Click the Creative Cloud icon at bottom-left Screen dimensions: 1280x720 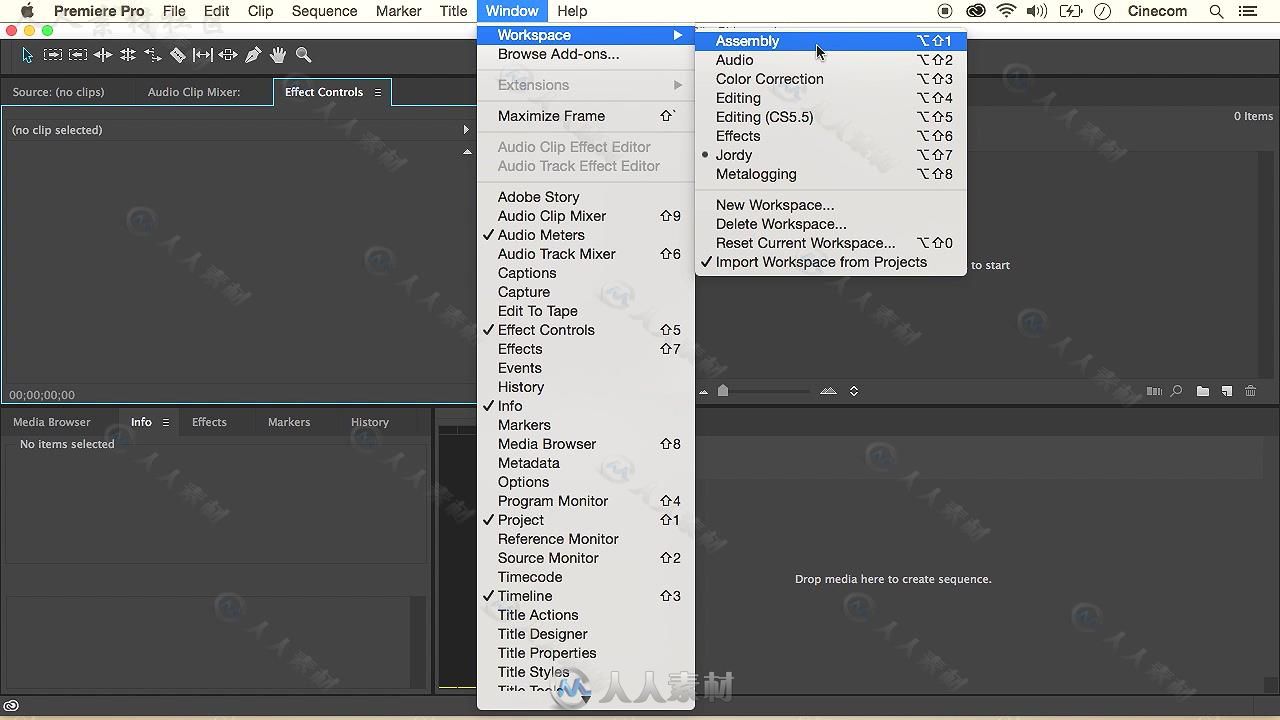pos(12,706)
